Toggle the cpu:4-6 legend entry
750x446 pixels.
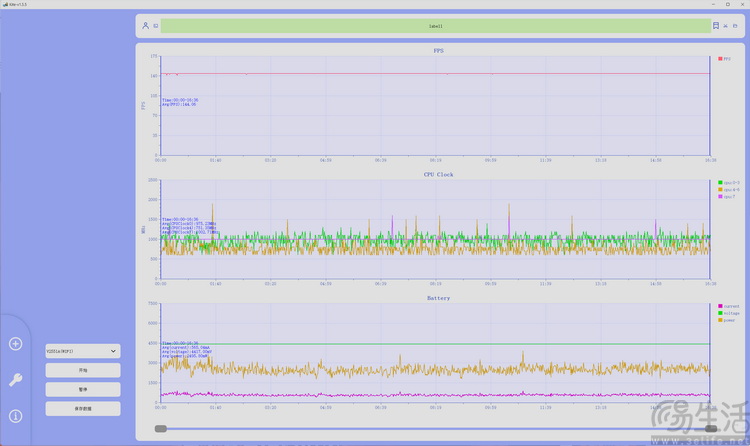click(x=728, y=189)
